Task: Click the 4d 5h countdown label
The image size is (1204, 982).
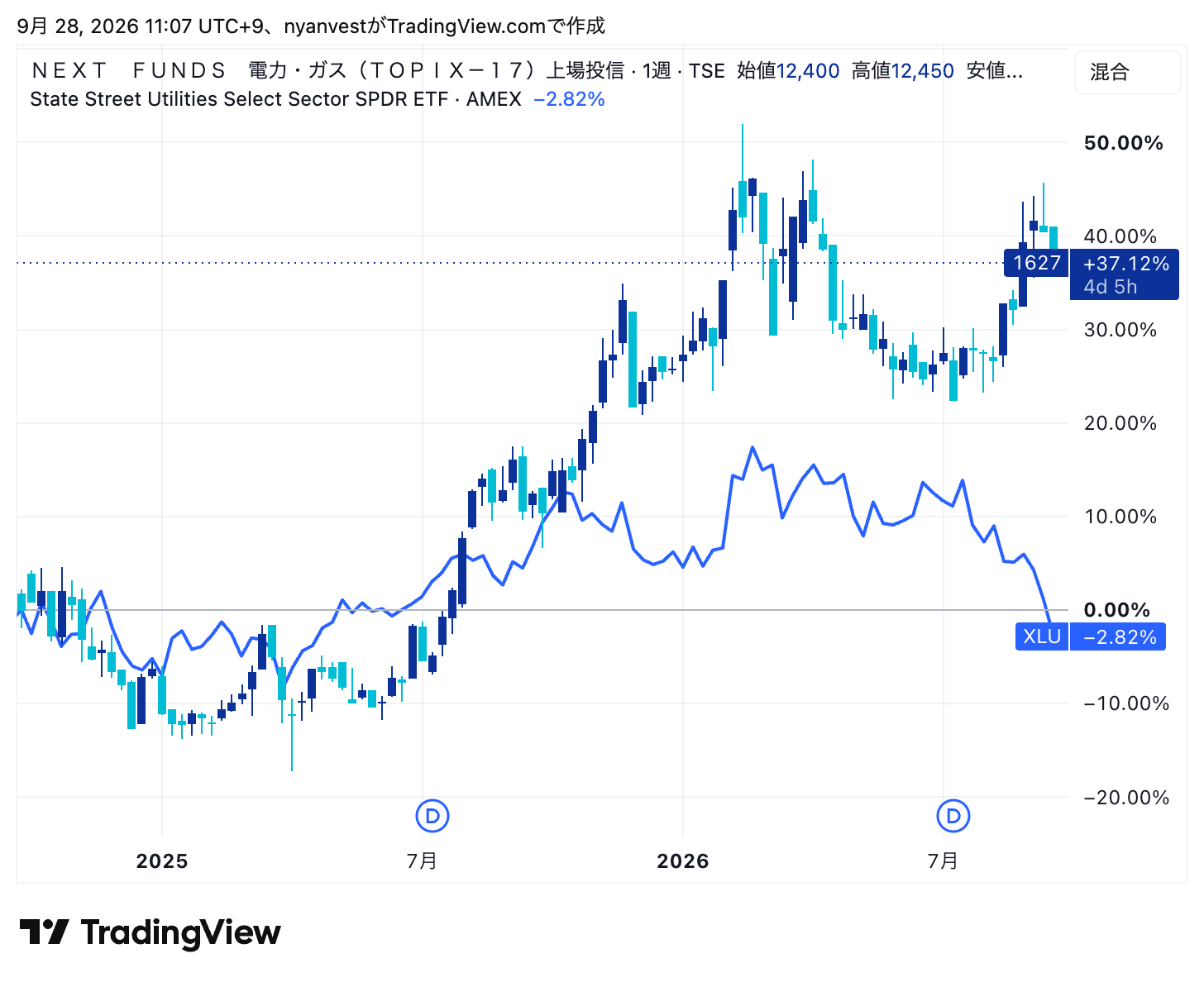Action: tap(1110, 287)
